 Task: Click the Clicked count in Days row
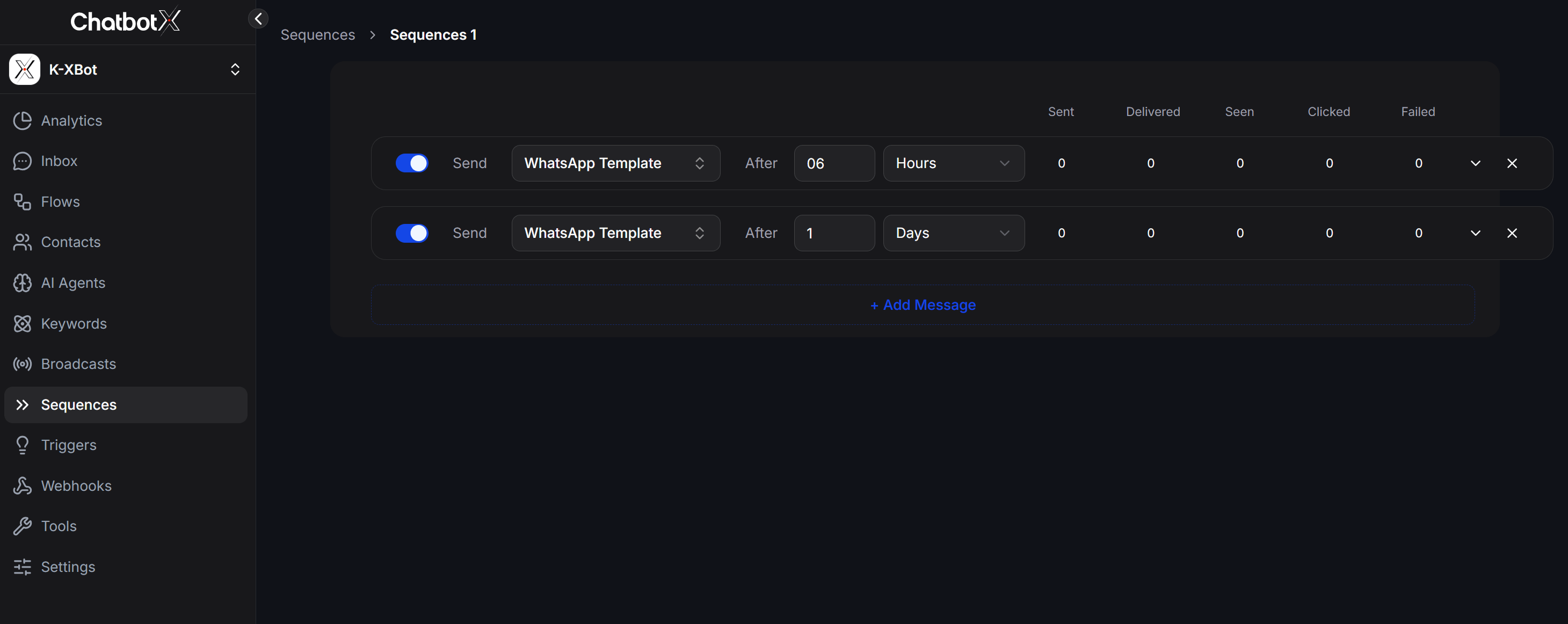click(1329, 233)
